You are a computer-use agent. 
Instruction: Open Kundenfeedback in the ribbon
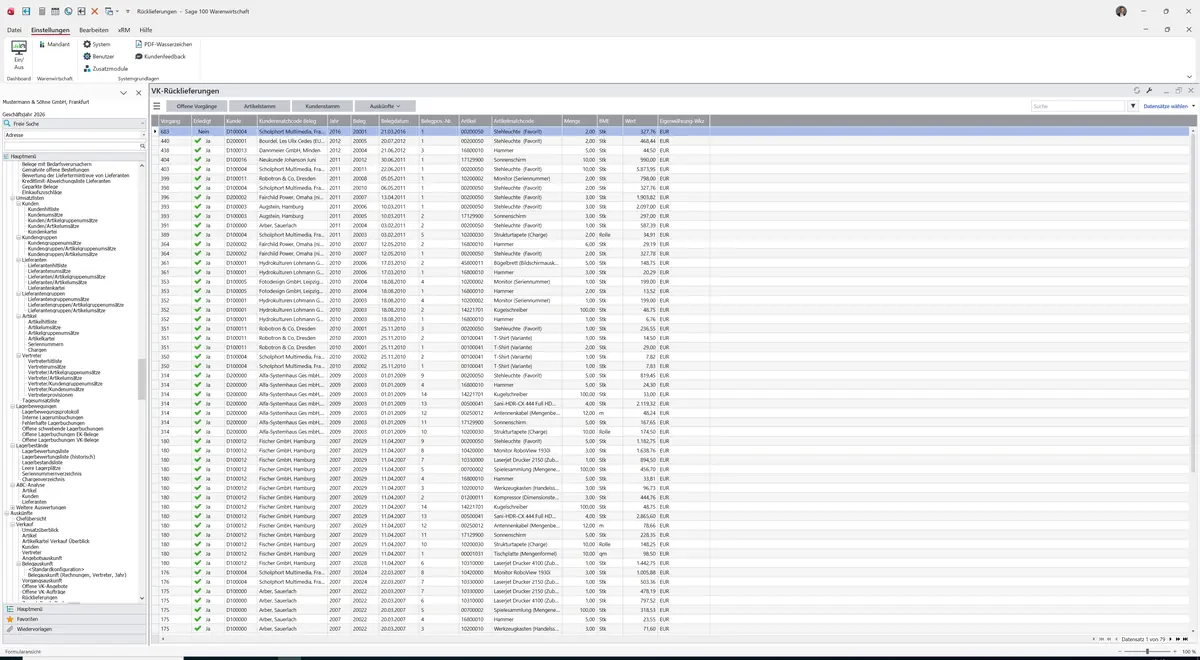click(x=160, y=57)
